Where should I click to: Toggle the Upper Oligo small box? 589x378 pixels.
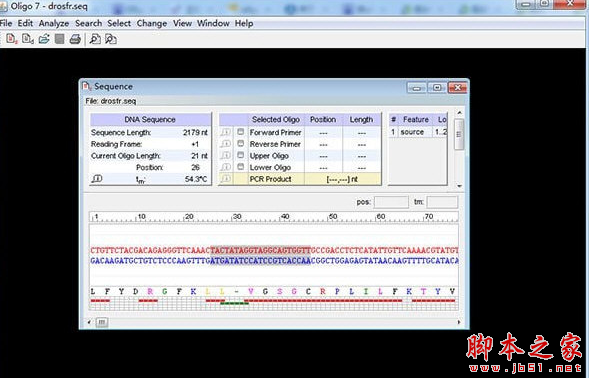[241, 155]
